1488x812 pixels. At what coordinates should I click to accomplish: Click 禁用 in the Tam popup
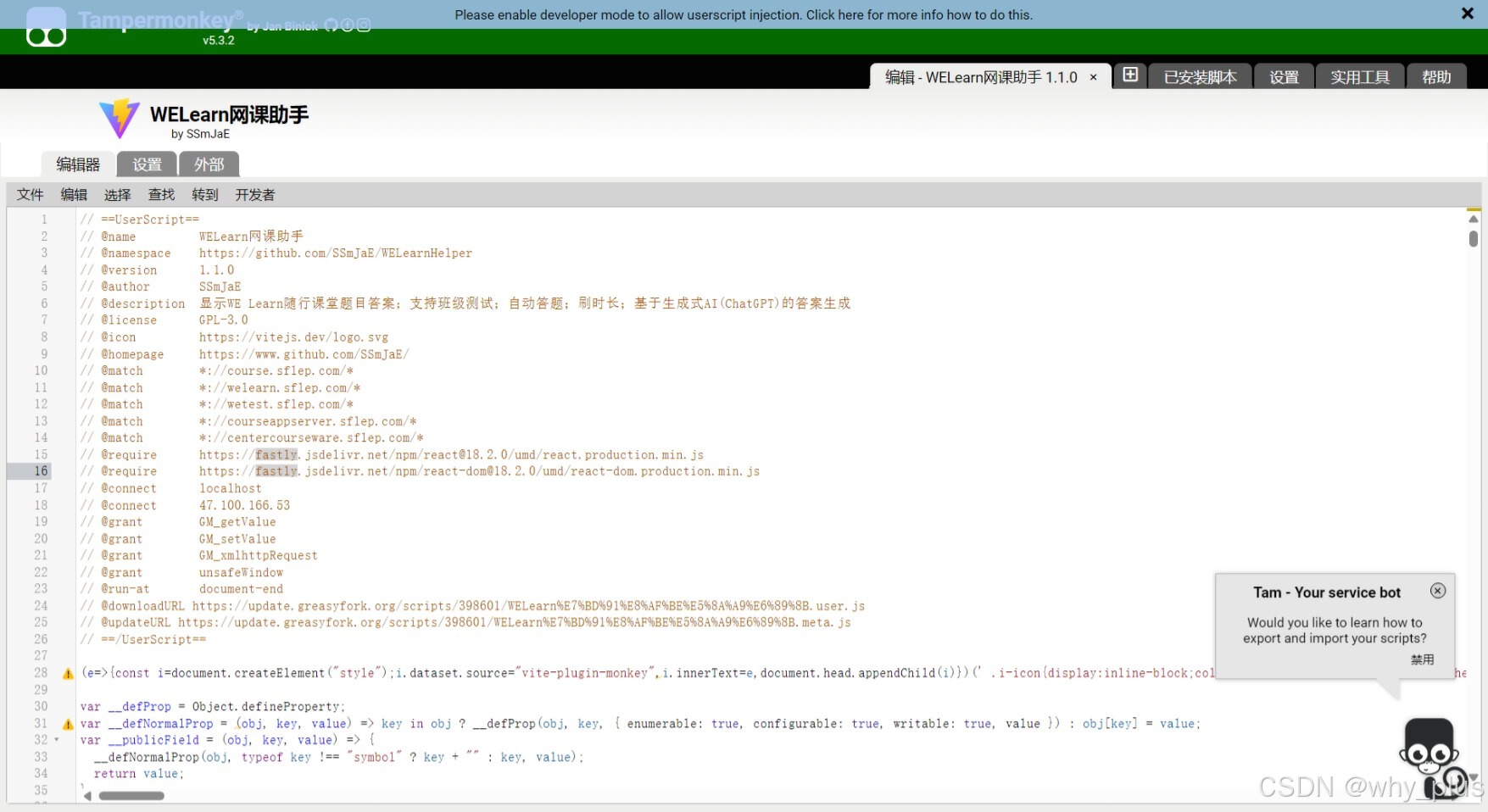tap(1422, 659)
